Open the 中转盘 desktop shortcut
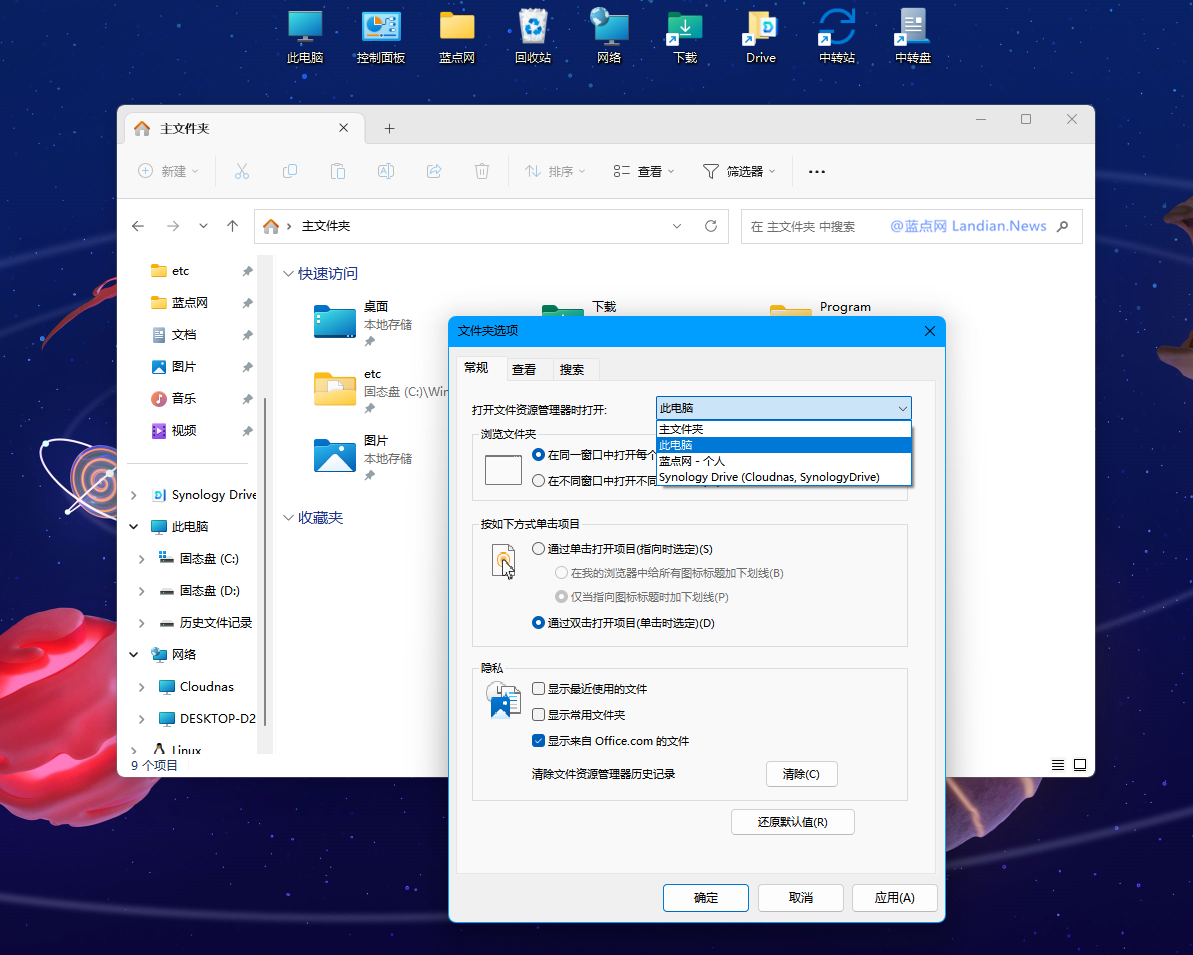Screen dimensions: 1193x955 click(x=913, y=36)
